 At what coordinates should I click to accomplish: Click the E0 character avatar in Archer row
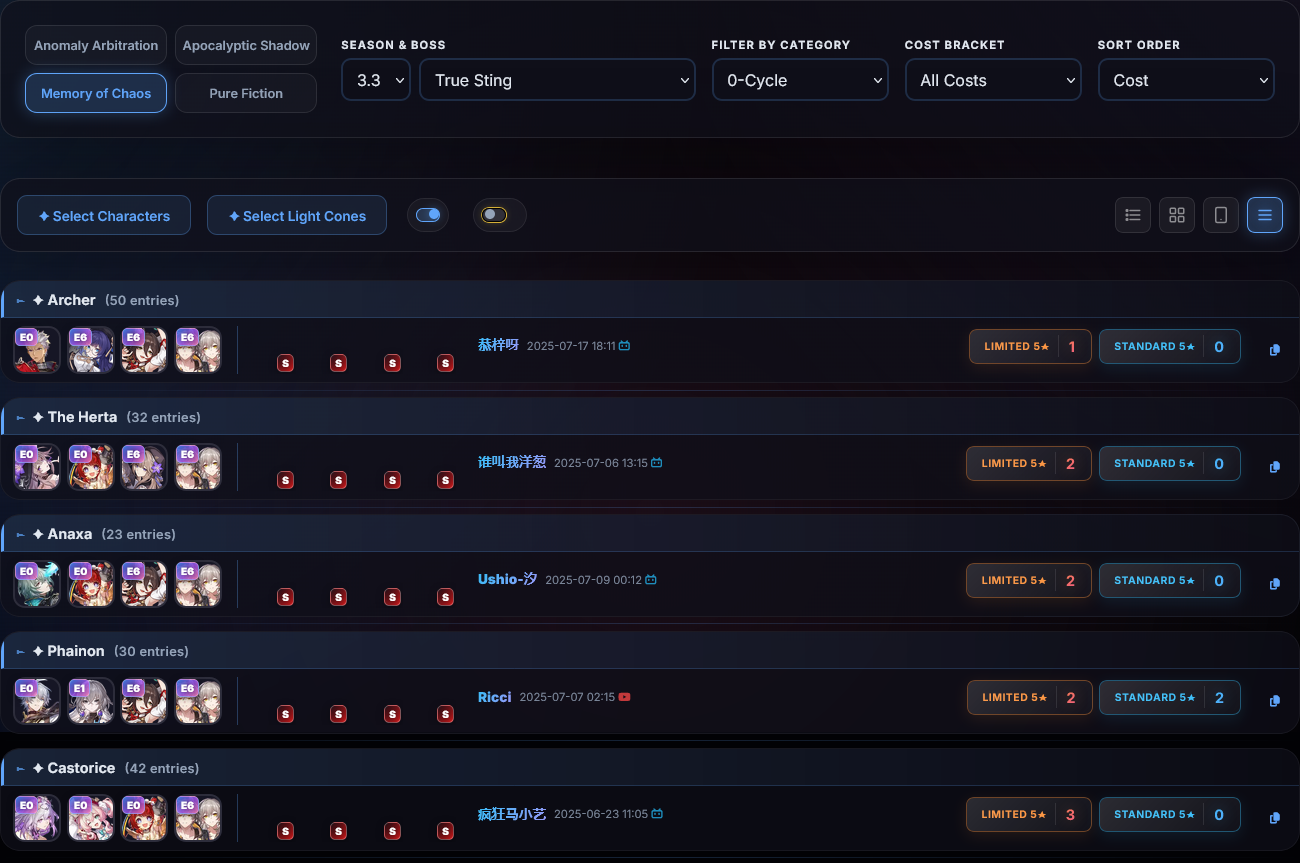click(37, 350)
